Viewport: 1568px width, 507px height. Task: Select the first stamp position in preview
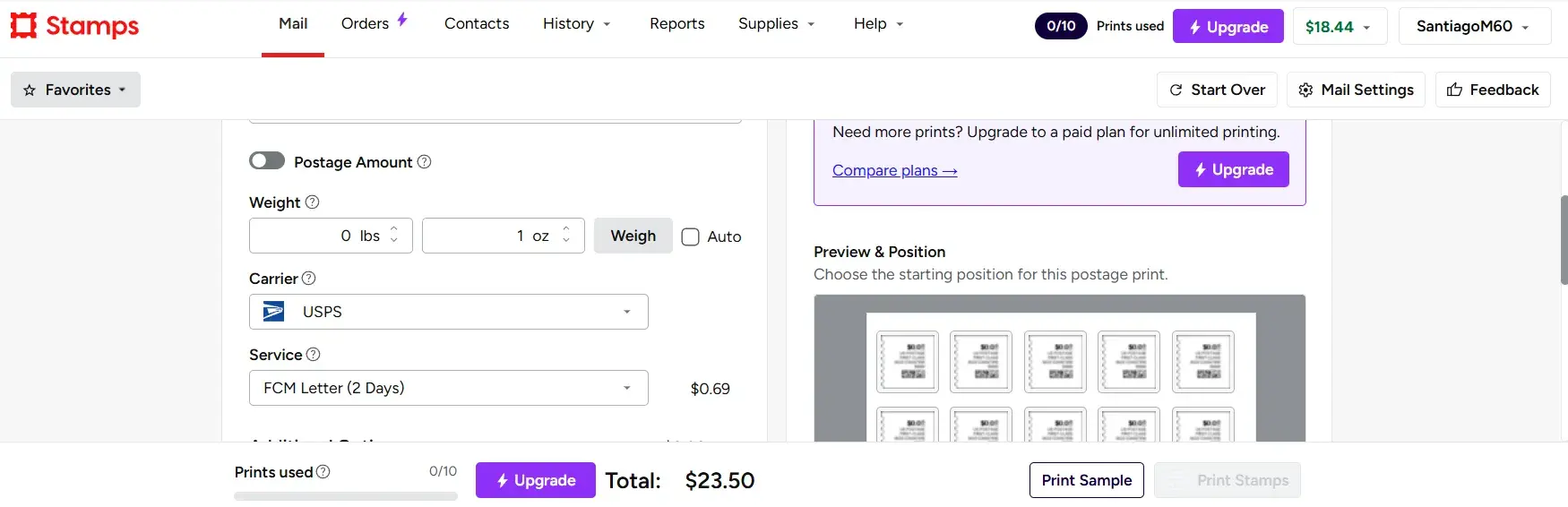point(907,362)
